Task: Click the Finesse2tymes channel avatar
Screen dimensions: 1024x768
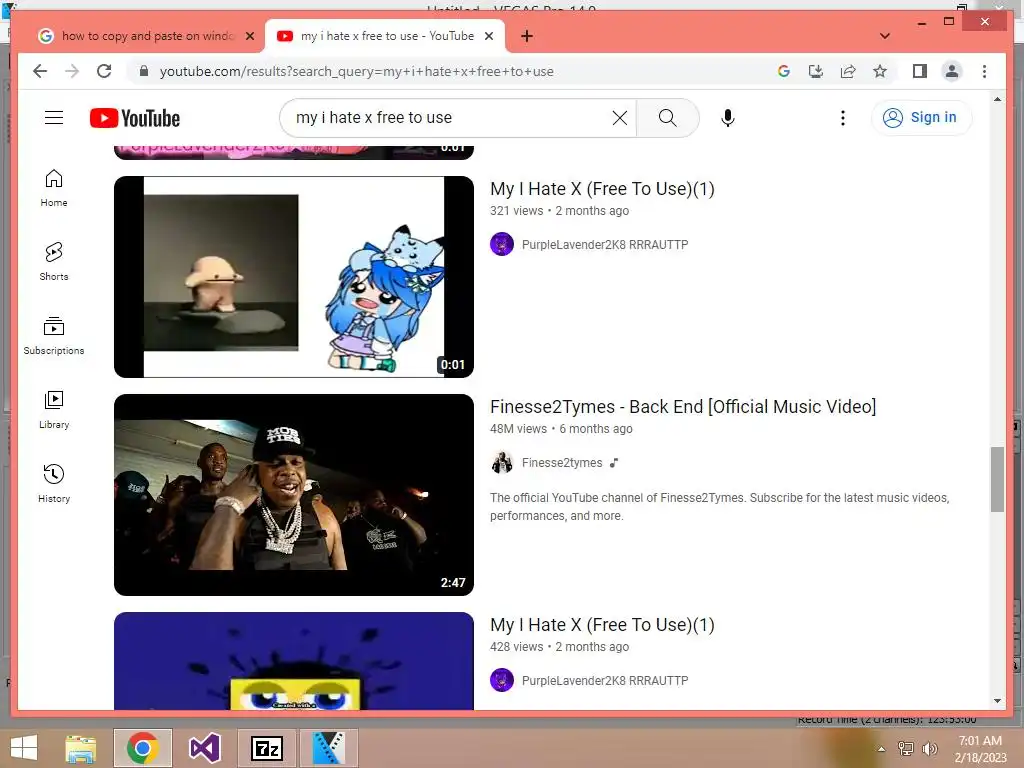Action: click(x=502, y=462)
